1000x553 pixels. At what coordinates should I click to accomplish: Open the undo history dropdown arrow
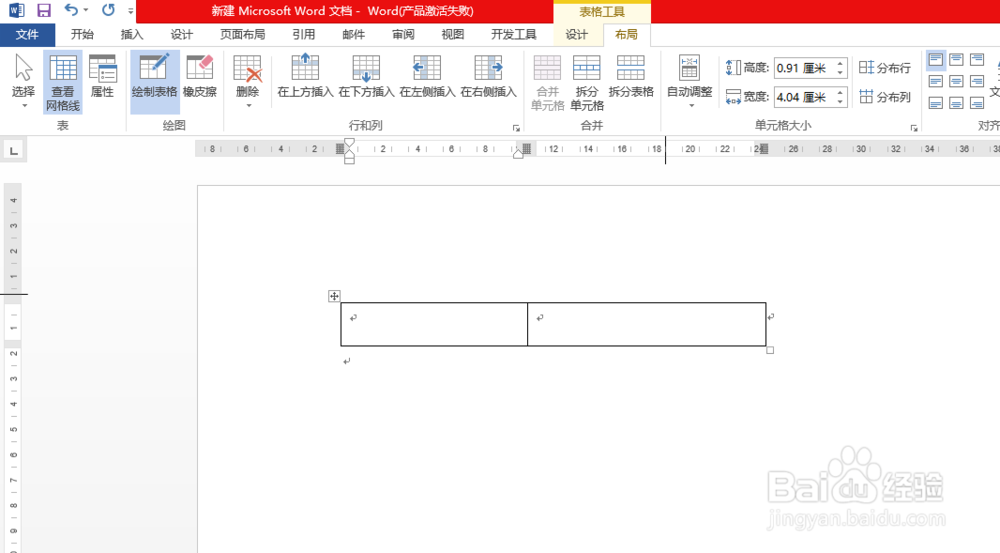tap(85, 10)
